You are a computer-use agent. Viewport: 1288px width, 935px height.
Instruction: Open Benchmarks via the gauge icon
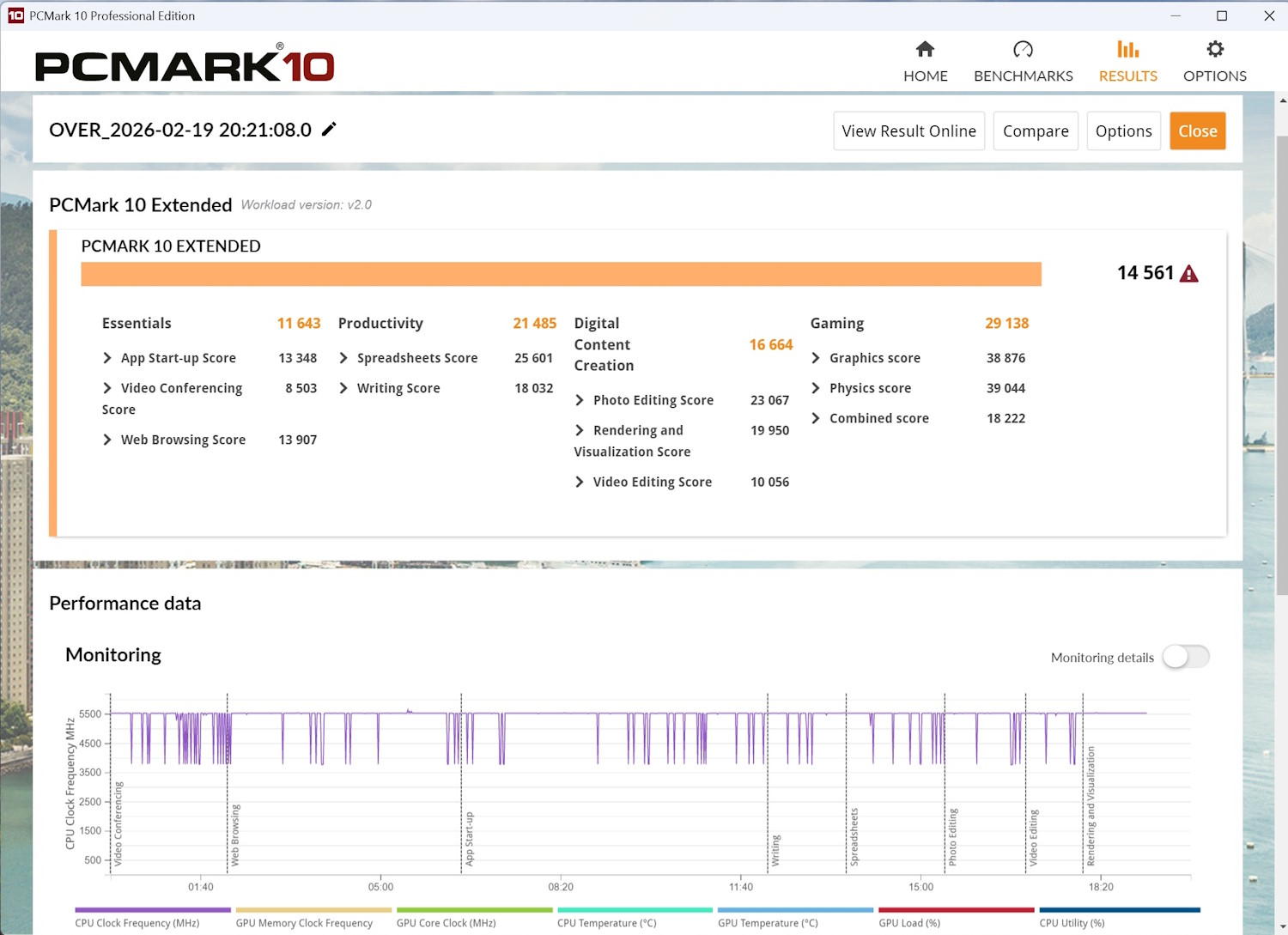pos(1023,50)
